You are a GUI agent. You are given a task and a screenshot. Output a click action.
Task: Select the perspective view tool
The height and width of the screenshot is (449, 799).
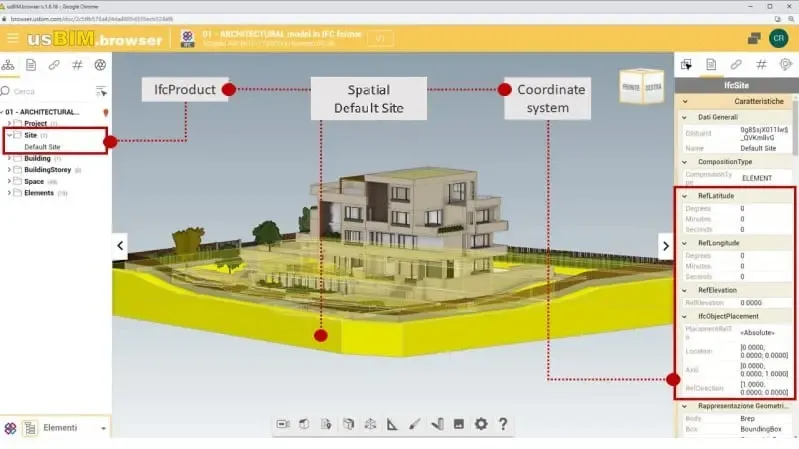point(304,424)
